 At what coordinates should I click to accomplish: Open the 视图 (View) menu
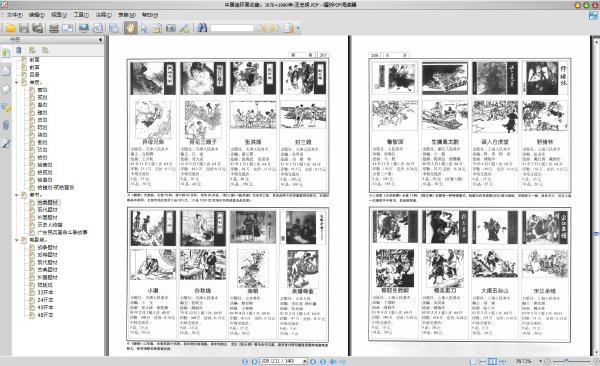59,15
